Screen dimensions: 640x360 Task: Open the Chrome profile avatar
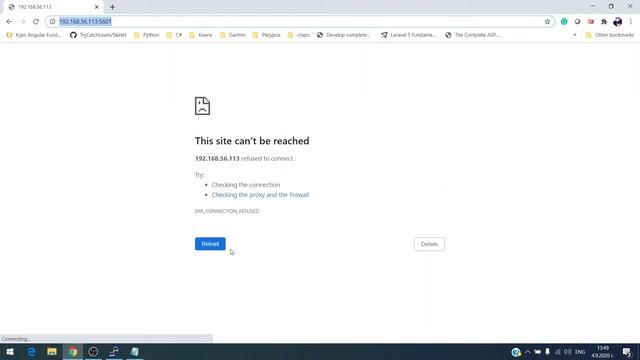tap(618, 22)
